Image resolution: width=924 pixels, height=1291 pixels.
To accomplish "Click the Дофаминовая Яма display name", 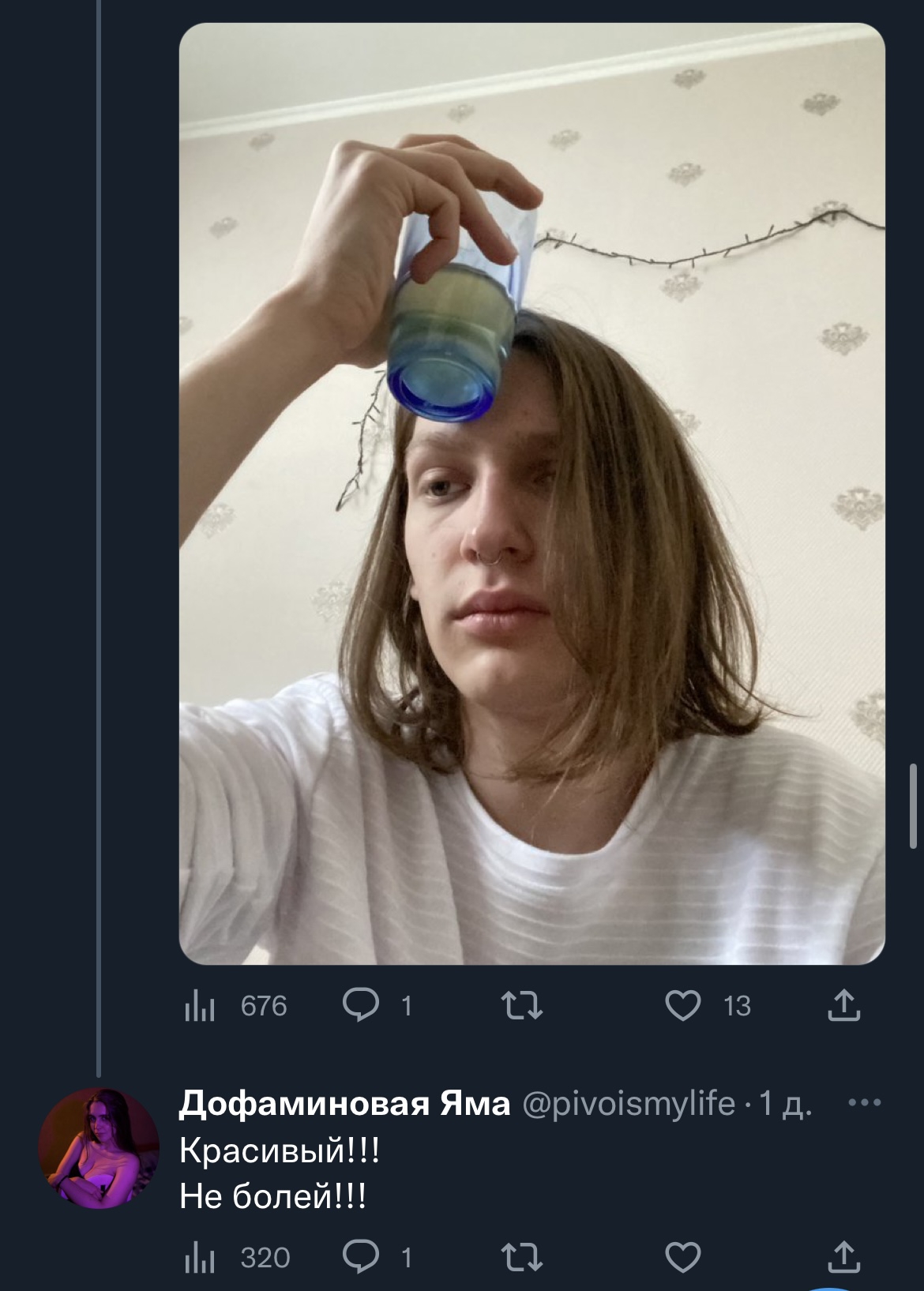I will tap(344, 1103).
